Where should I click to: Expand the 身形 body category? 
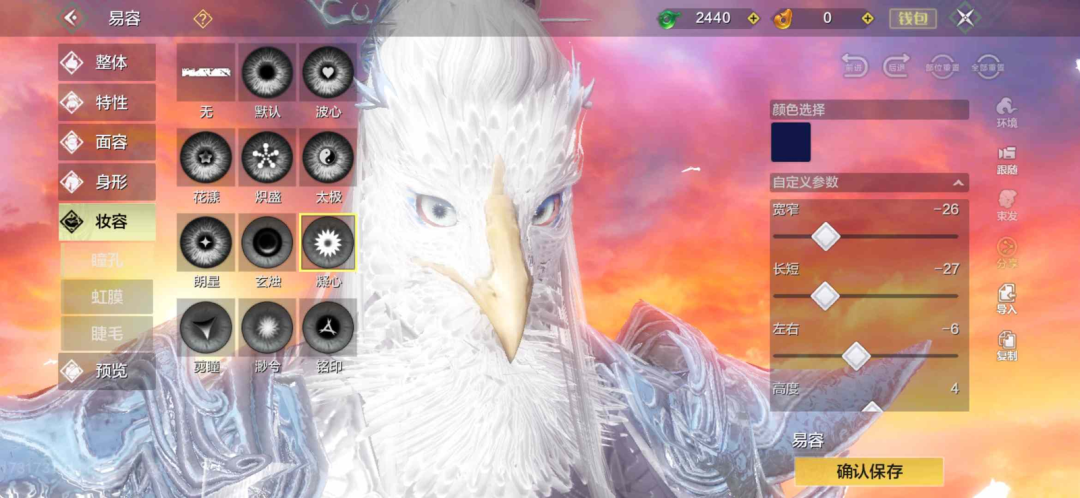pos(107,182)
